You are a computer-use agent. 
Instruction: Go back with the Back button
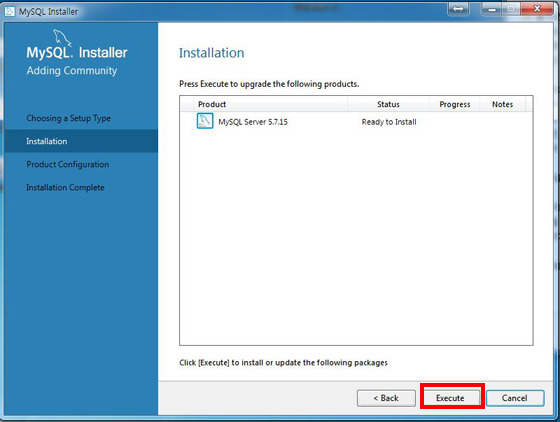pyautogui.click(x=386, y=398)
